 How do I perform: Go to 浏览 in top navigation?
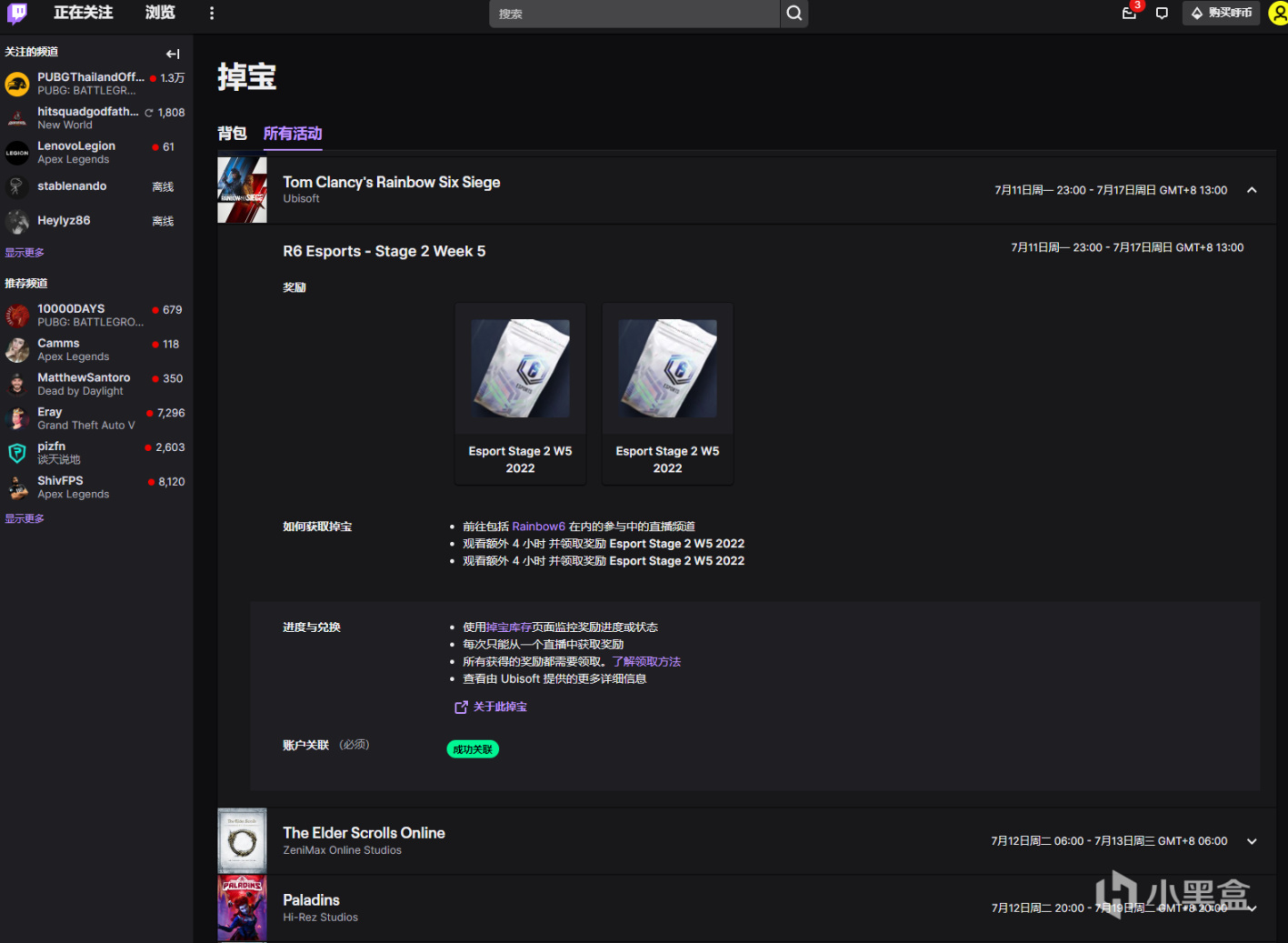point(160,13)
